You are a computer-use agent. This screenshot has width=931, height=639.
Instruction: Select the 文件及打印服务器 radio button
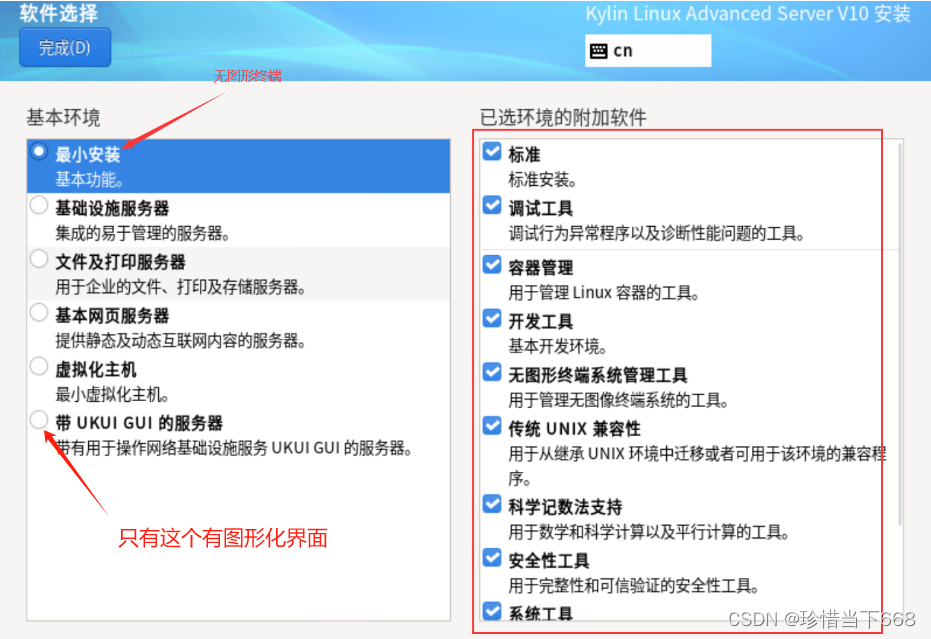point(39,258)
